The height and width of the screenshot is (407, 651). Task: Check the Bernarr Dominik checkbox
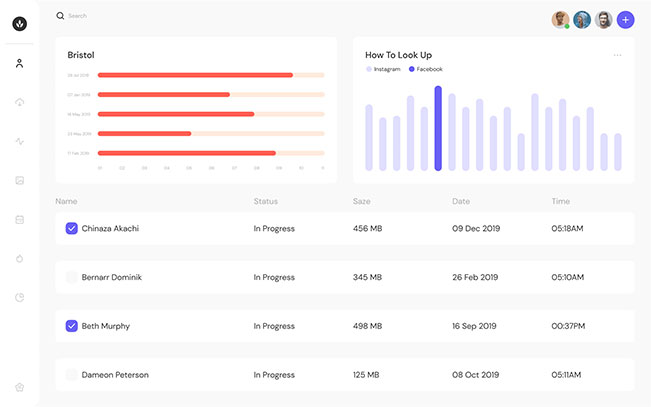[72, 277]
